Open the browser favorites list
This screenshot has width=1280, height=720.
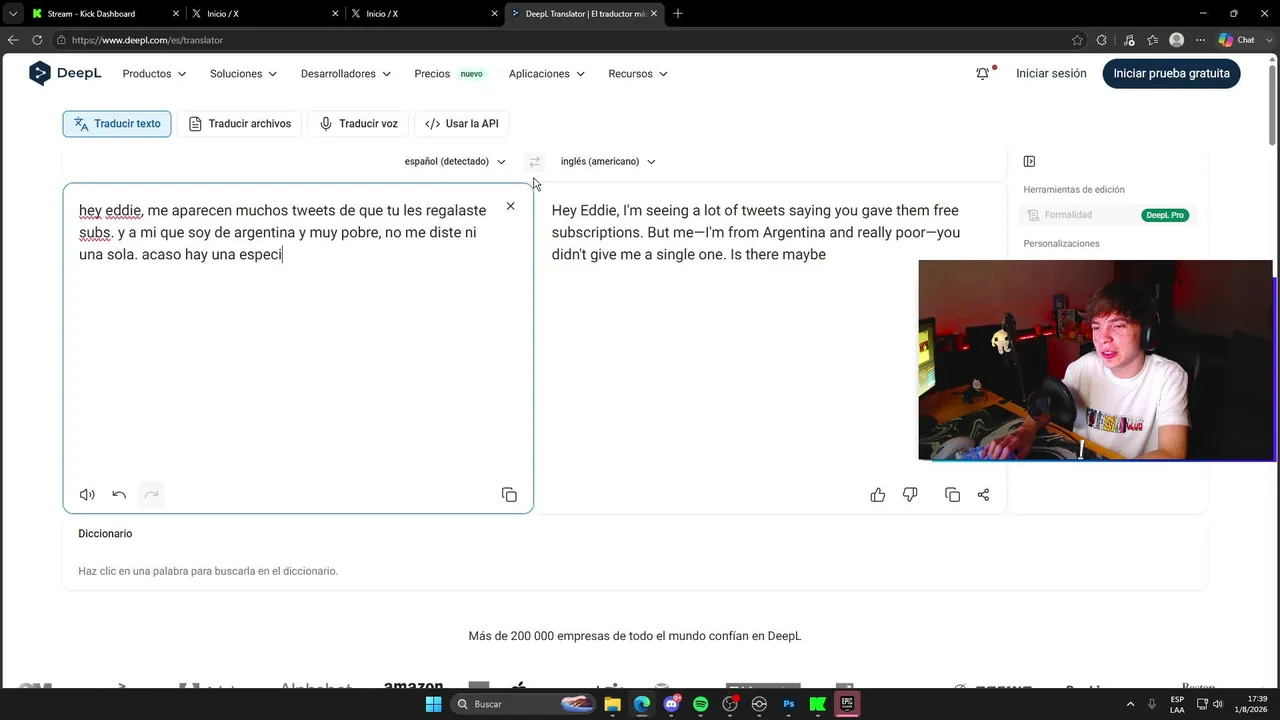tap(1153, 40)
